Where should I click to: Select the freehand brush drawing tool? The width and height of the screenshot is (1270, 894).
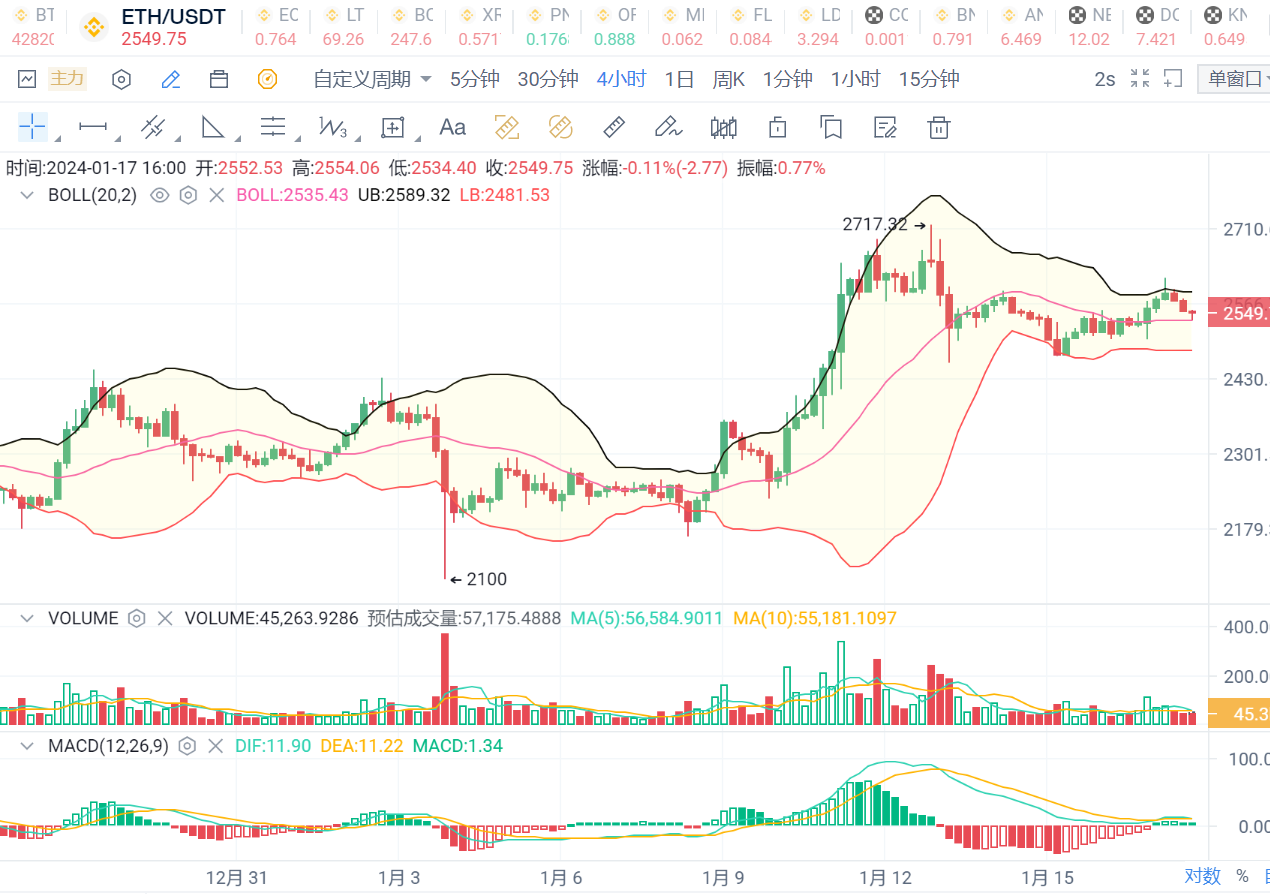667,126
